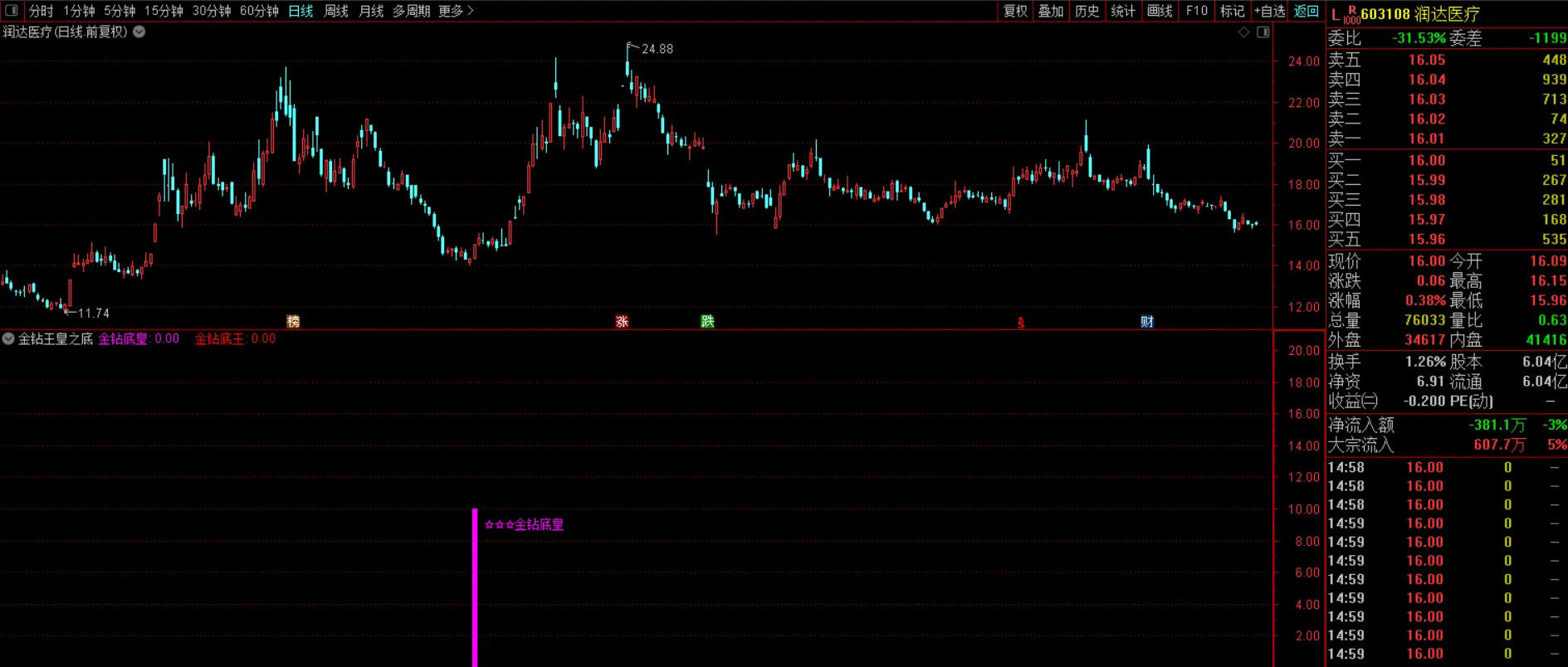Select the 15分钟 timeframe
1568x667 pixels.
coord(164,11)
